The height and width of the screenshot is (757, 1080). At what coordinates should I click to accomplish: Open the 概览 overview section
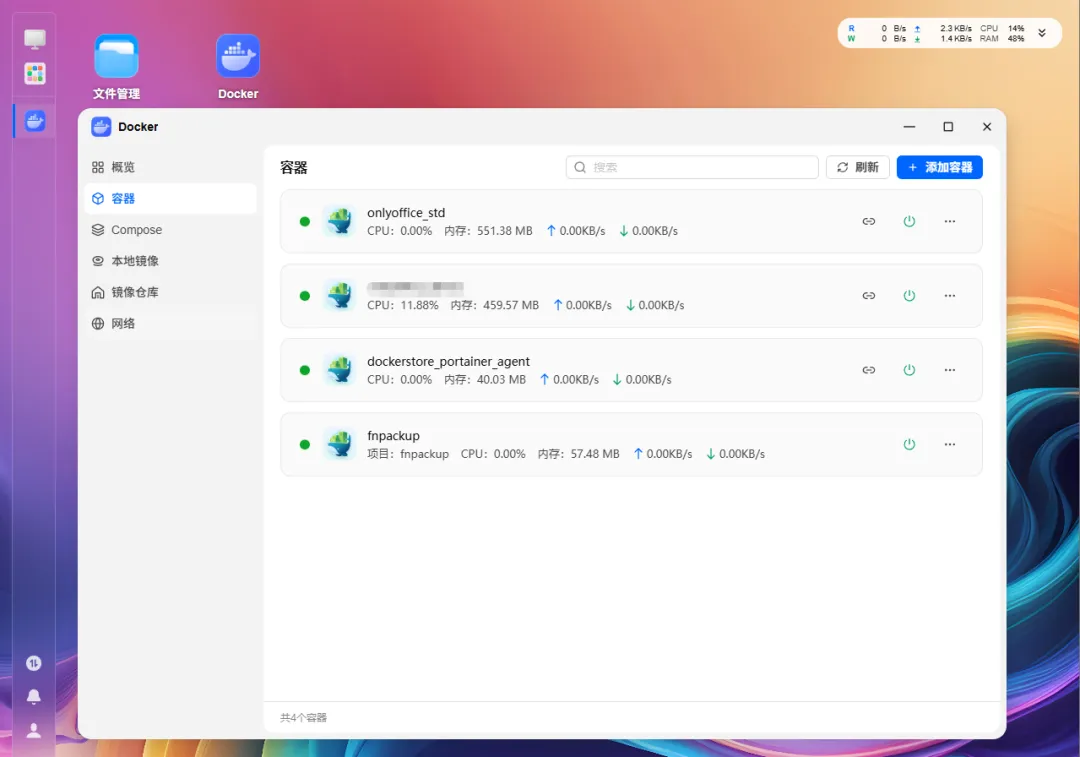click(x=170, y=167)
